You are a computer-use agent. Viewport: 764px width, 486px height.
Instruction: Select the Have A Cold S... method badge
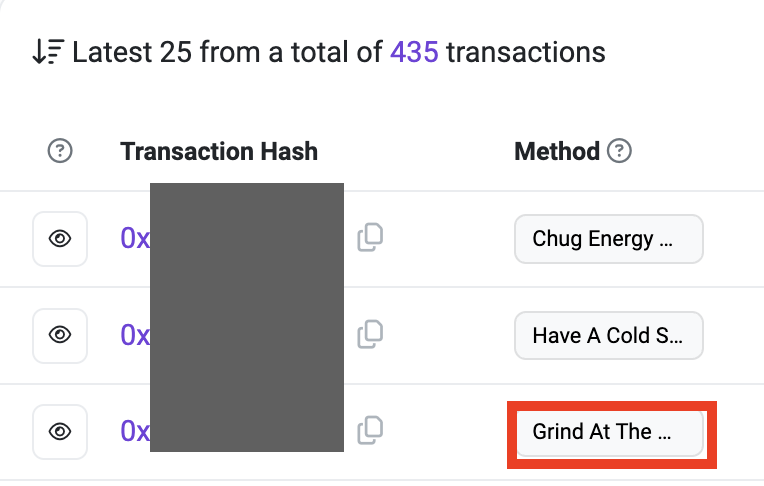609,335
